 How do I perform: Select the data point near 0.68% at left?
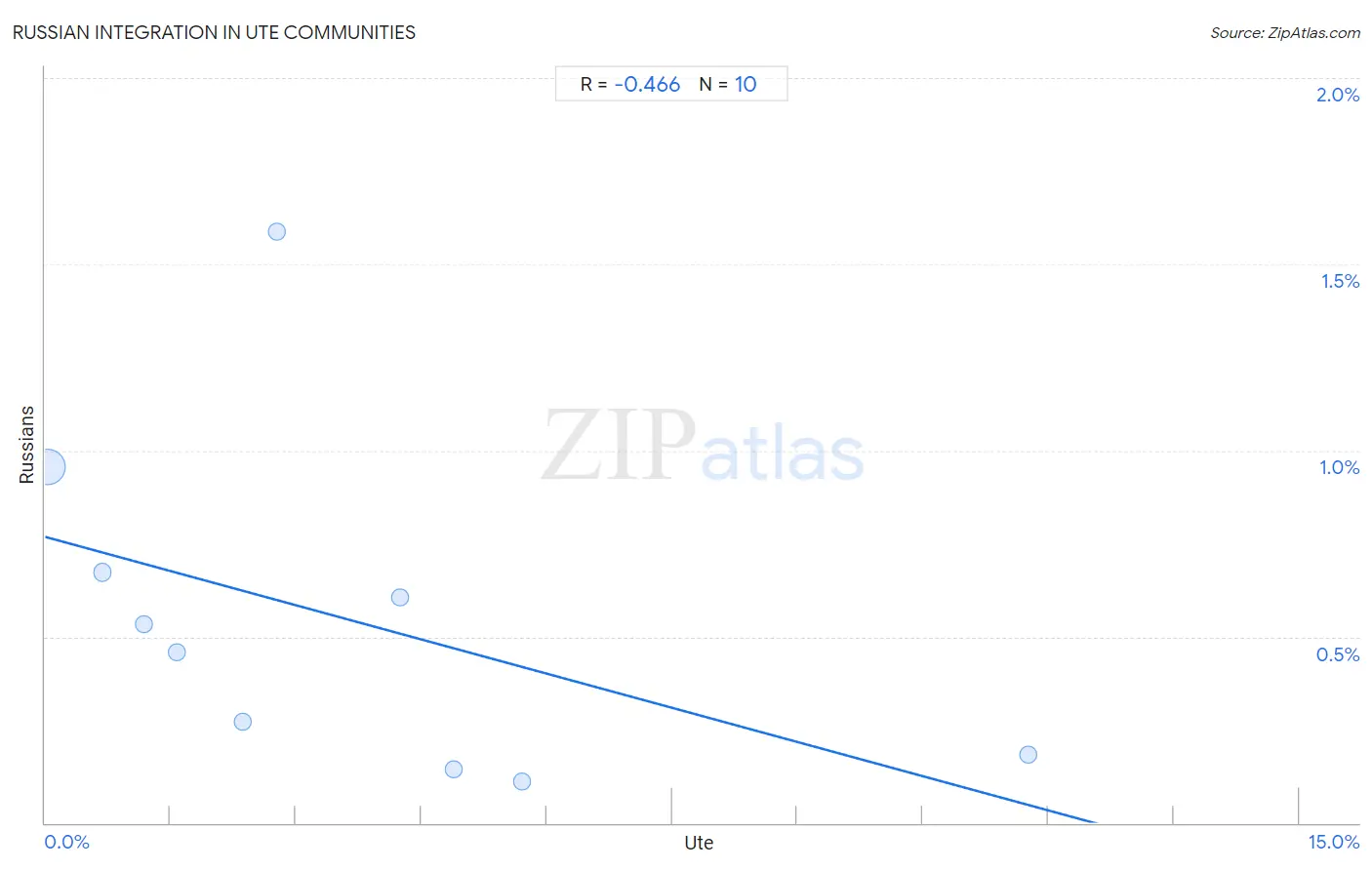pyautogui.click(x=102, y=573)
